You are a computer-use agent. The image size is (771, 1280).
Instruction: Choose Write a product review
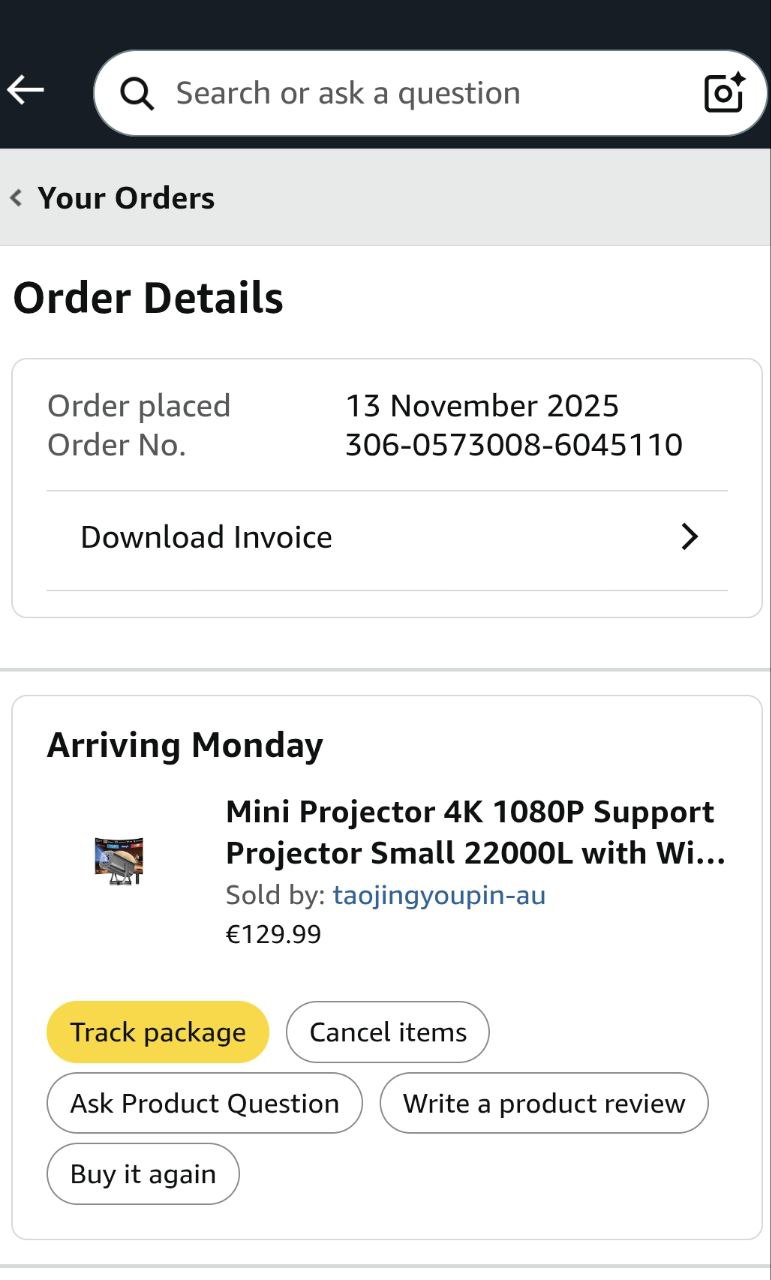(x=544, y=1103)
